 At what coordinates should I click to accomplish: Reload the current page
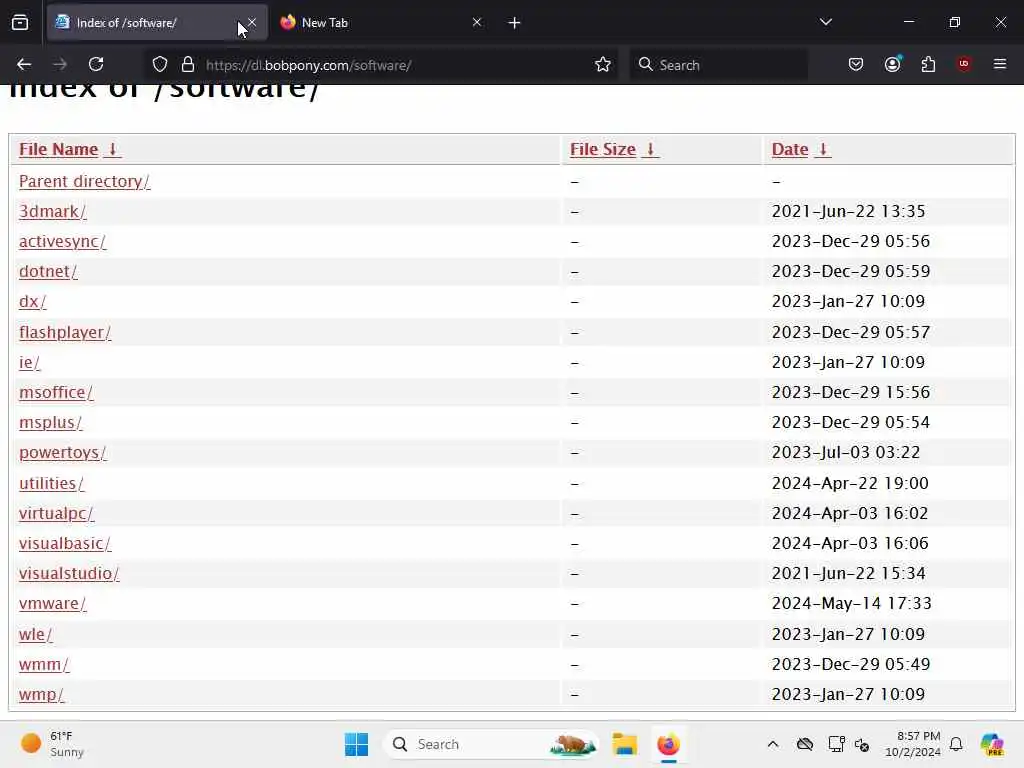(x=96, y=64)
